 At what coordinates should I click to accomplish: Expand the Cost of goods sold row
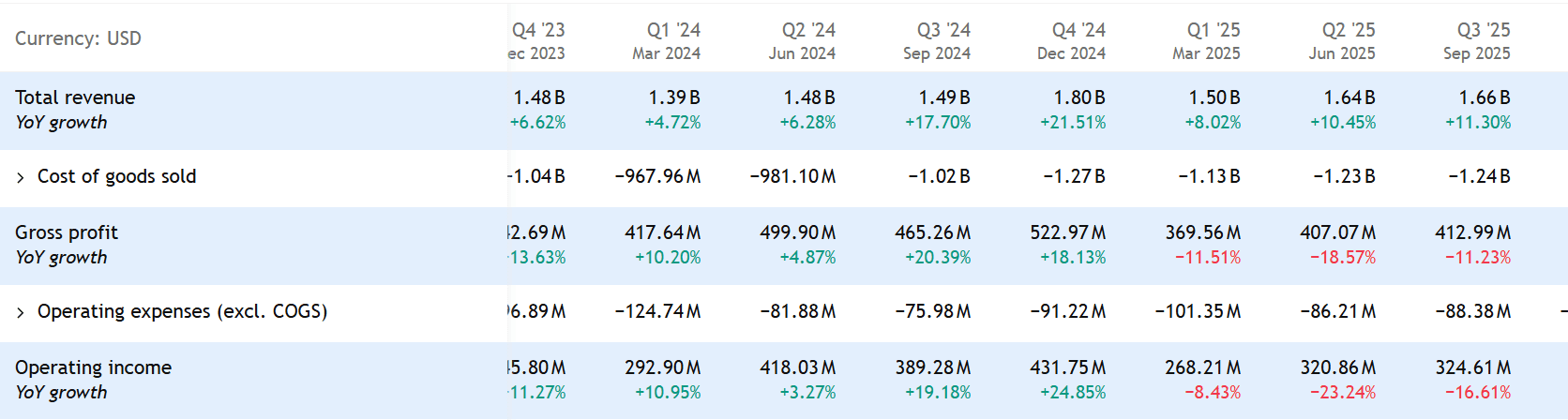tap(21, 178)
